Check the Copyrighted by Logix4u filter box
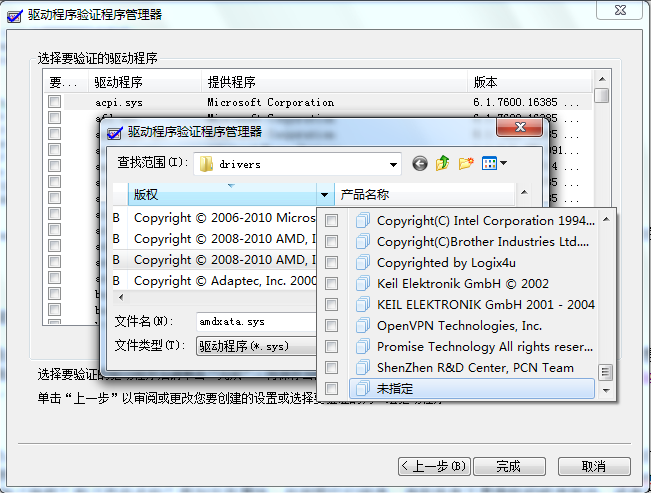The height and width of the screenshot is (493, 651). 331,262
